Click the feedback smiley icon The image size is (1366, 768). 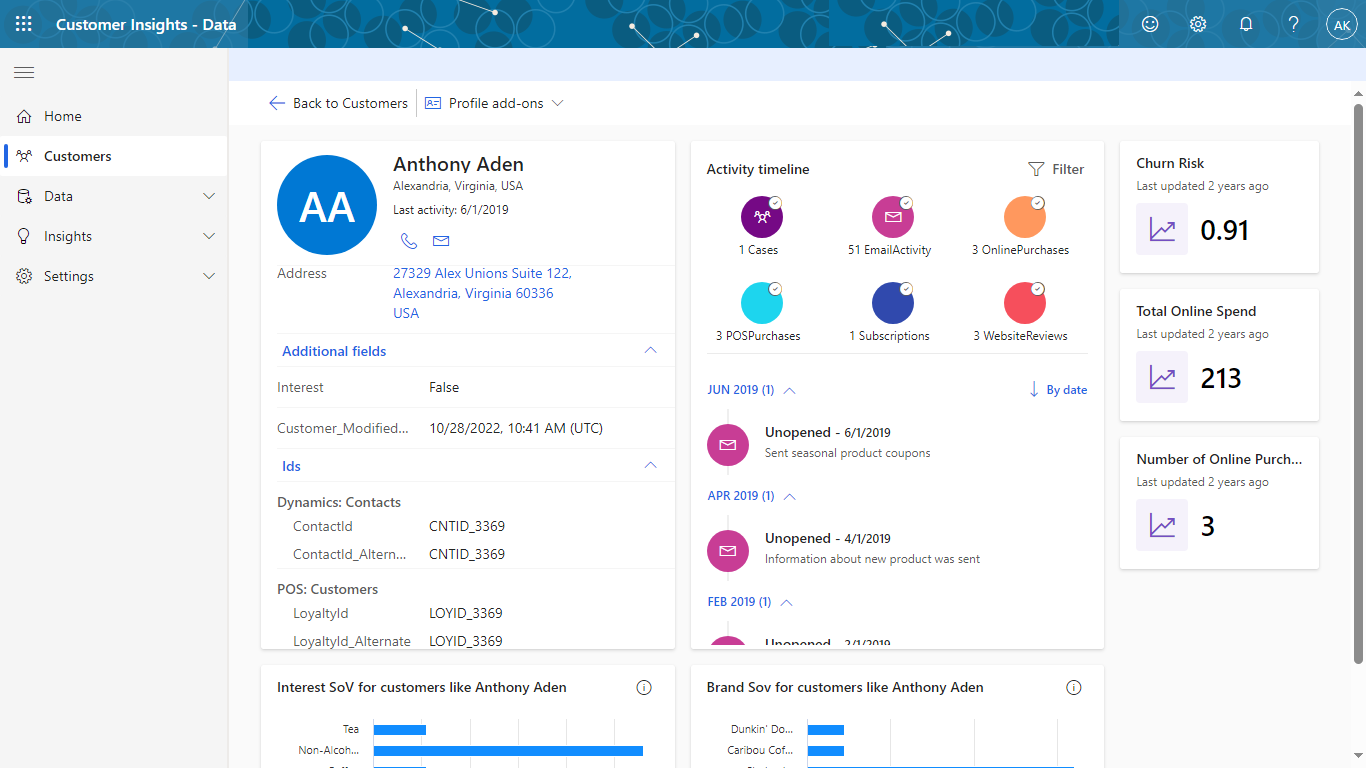[1150, 24]
